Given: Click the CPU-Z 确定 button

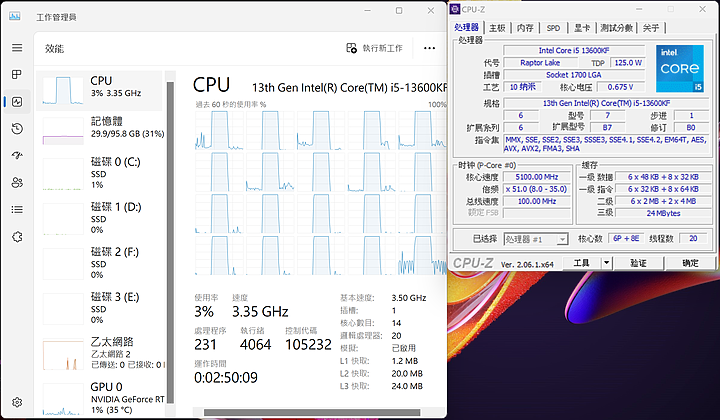Looking at the screenshot, I should point(690,263).
